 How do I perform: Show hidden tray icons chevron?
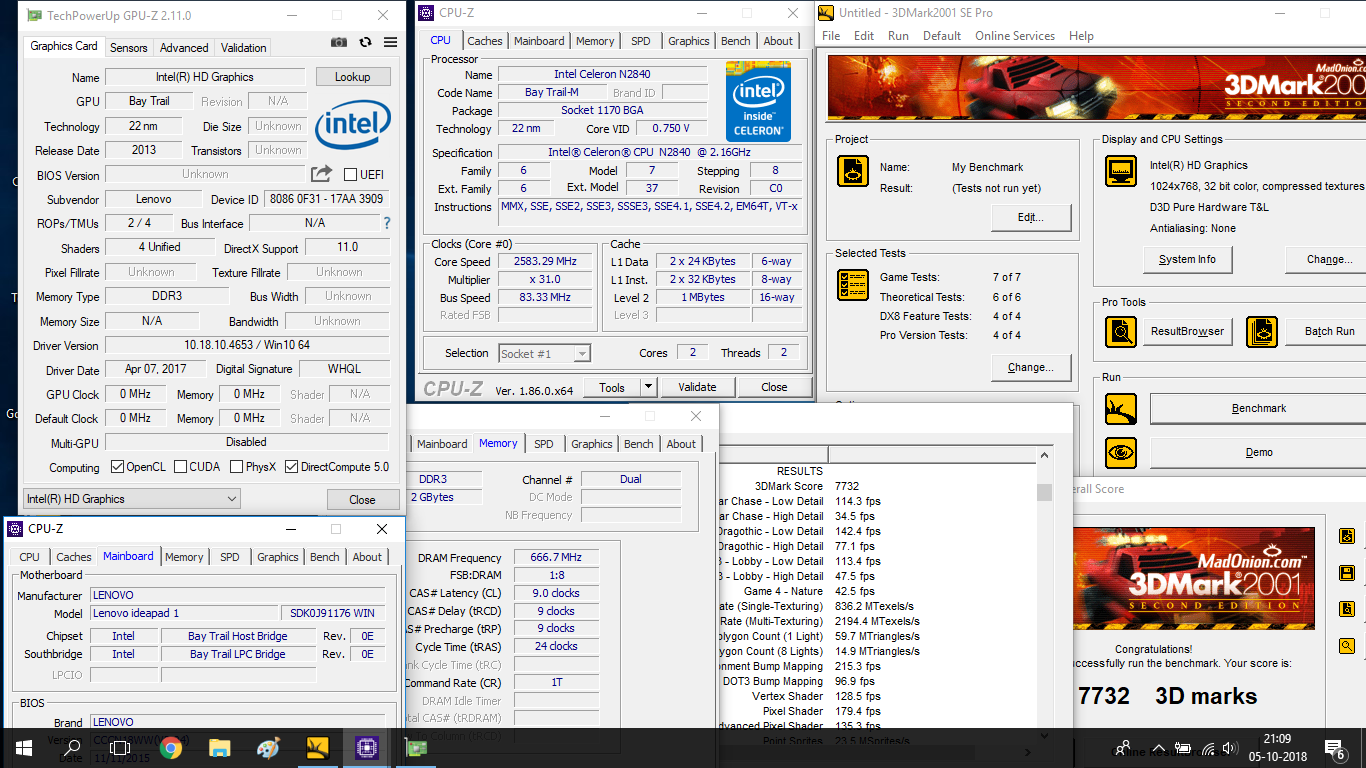tap(1158, 748)
